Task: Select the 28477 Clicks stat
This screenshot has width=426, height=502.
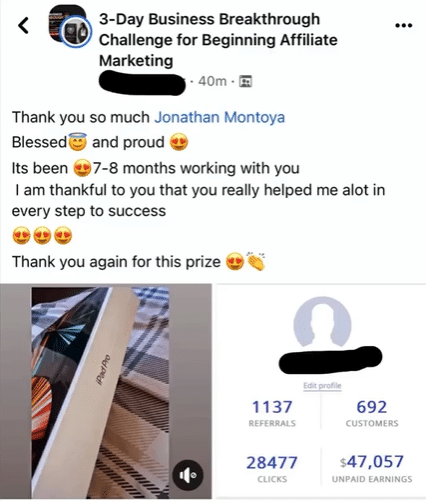Action: (x=272, y=469)
